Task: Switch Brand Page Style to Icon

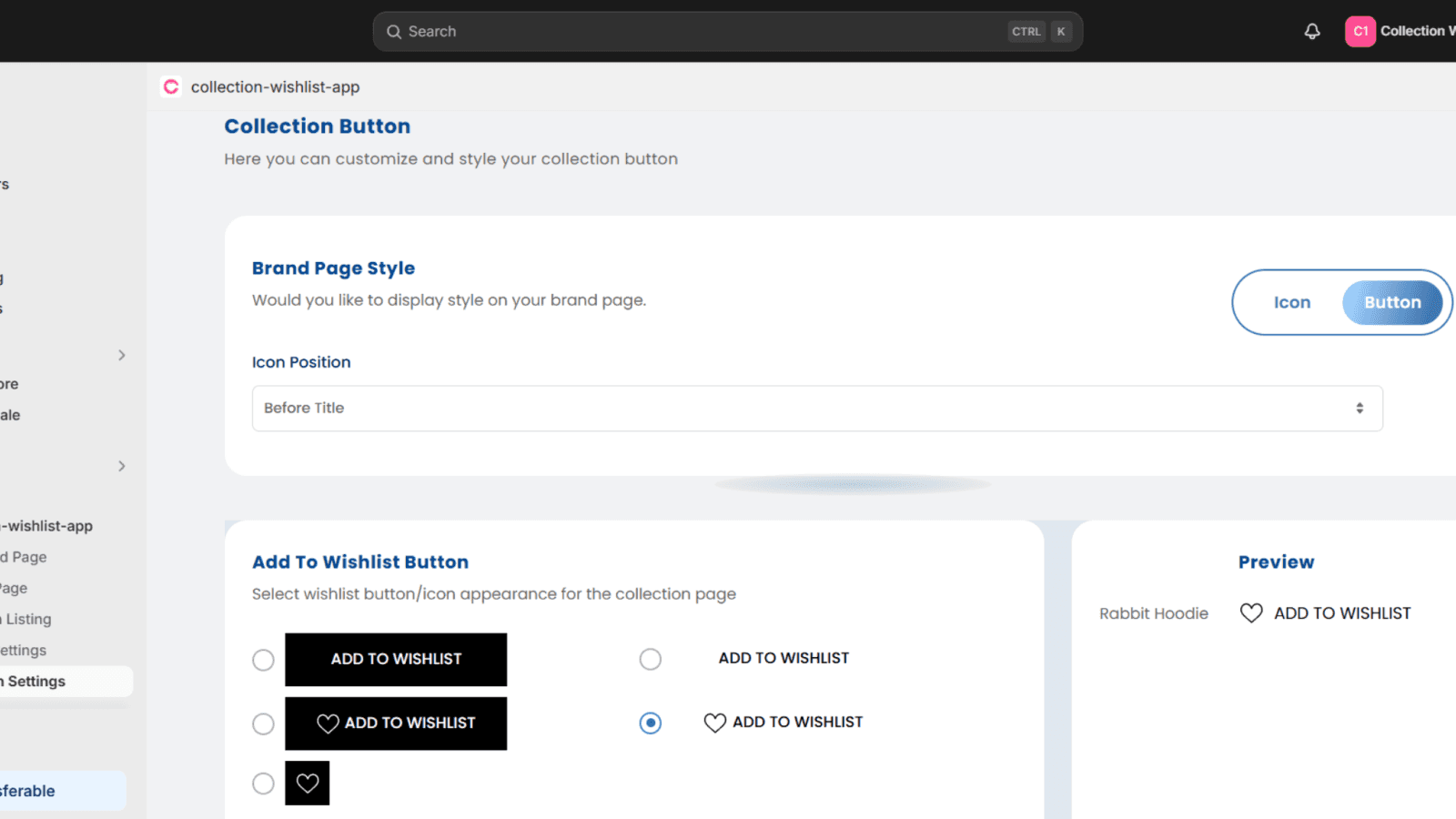Action: point(1291,302)
